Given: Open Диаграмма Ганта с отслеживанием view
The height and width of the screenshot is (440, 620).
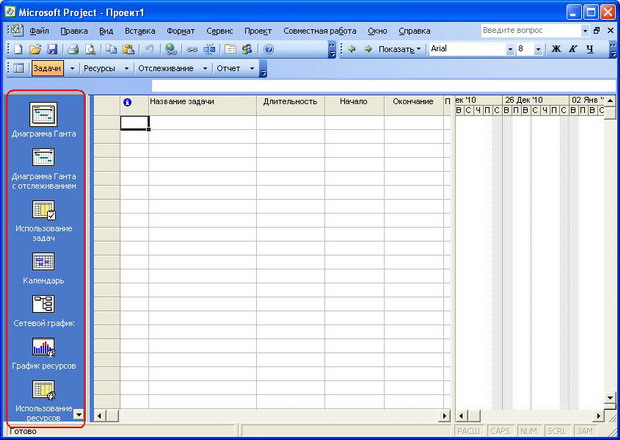Looking at the screenshot, I should (43, 169).
